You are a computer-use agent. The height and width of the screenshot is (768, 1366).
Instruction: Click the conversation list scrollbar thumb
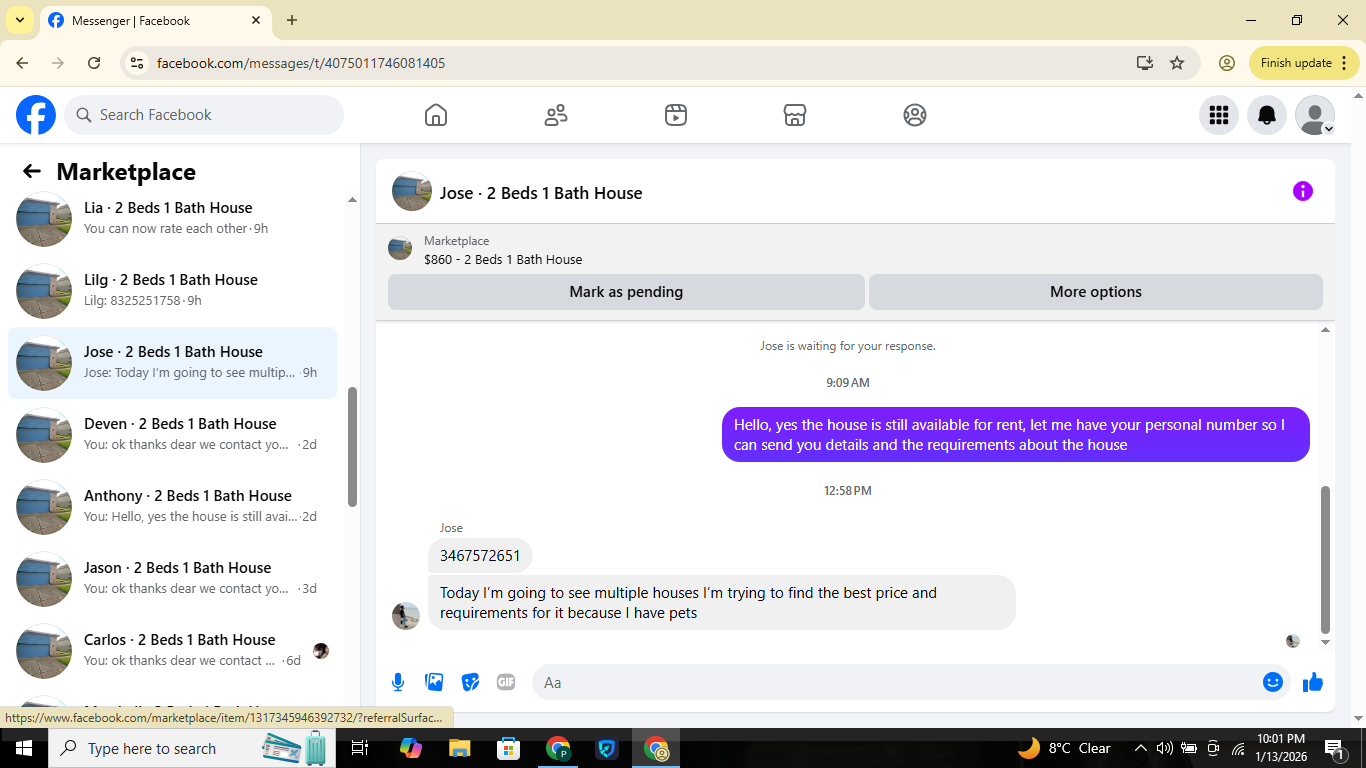click(352, 446)
